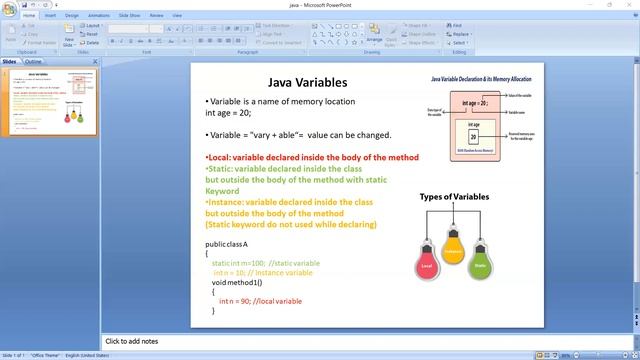Open the Design ribbon tab
The width and height of the screenshot is (640, 360).
pos(71,16)
